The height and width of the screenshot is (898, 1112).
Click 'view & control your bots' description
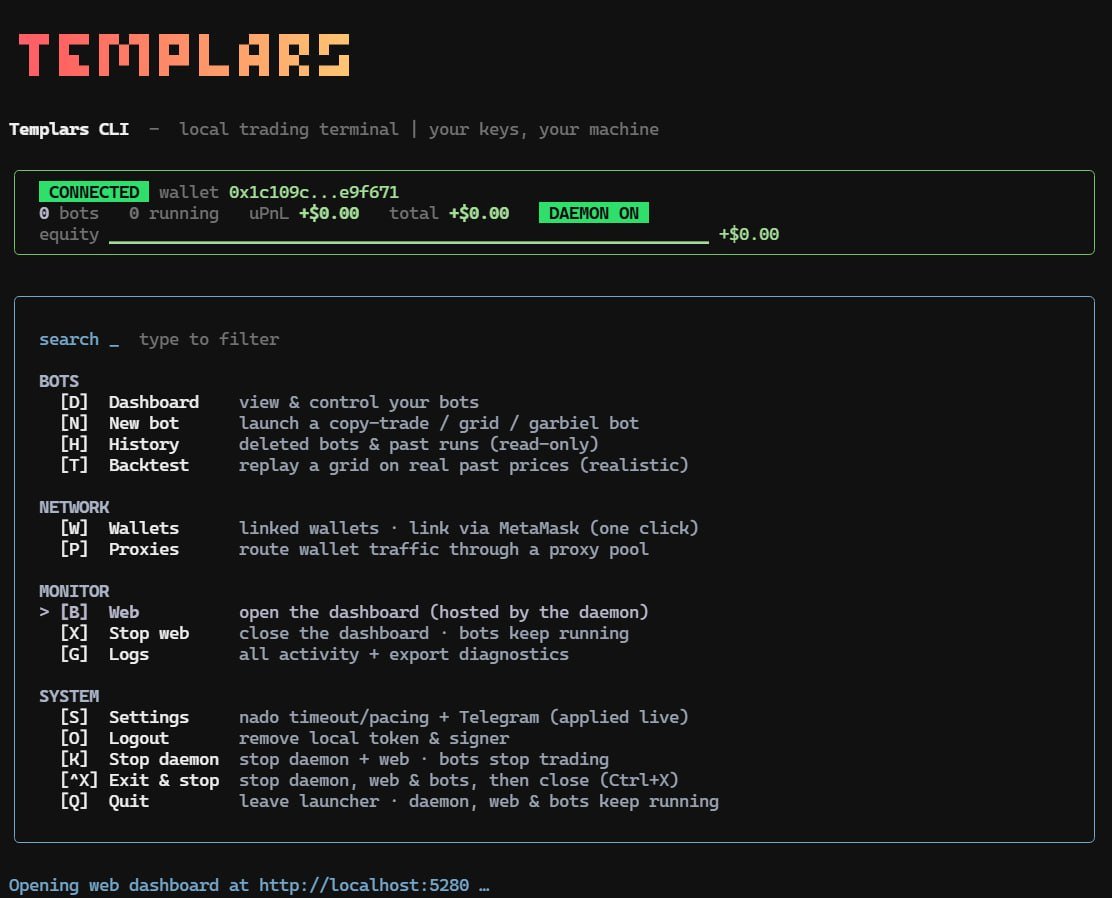[359, 402]
